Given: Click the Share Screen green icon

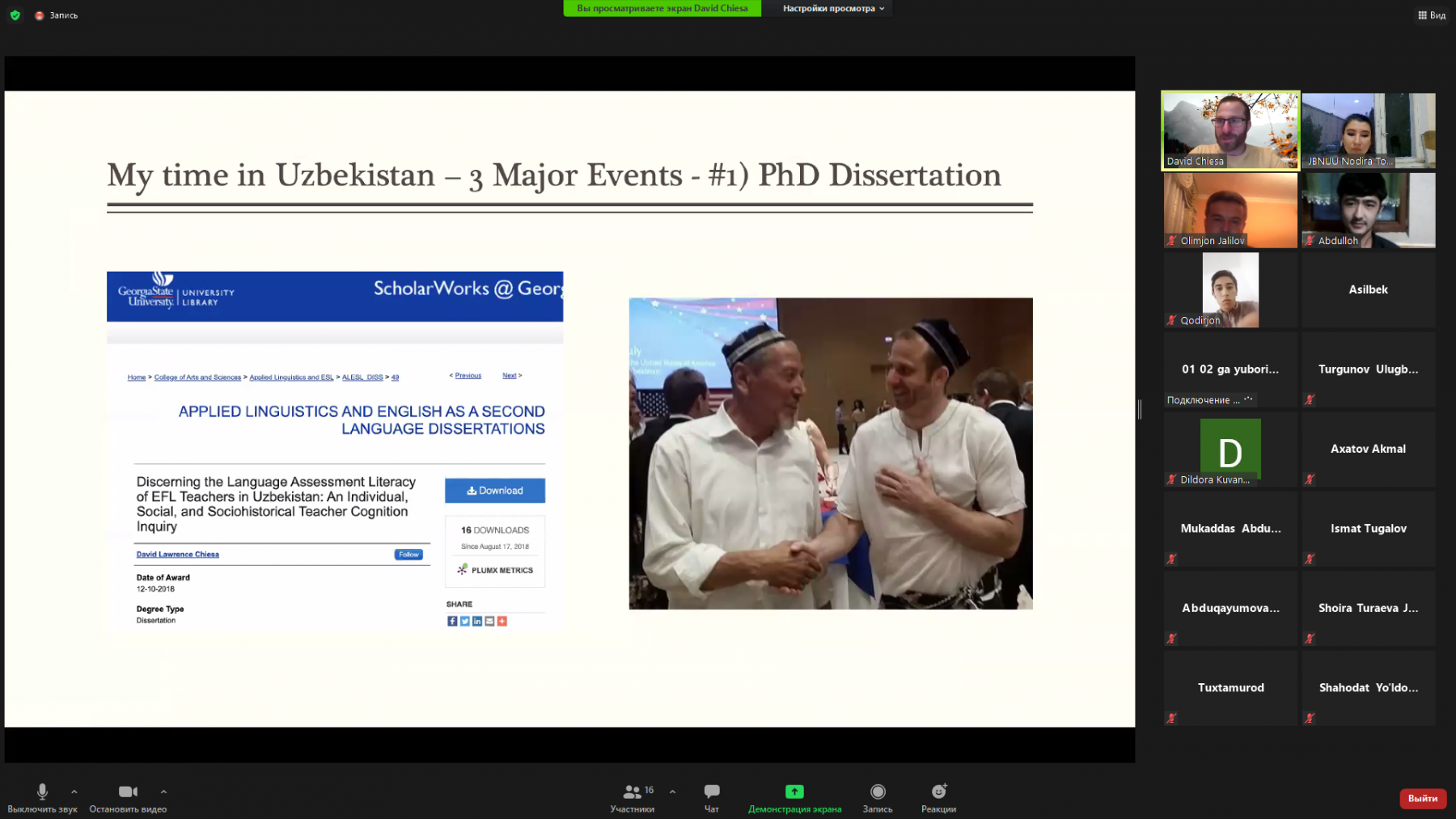Looking at the screenshot, I should [794, 792].
